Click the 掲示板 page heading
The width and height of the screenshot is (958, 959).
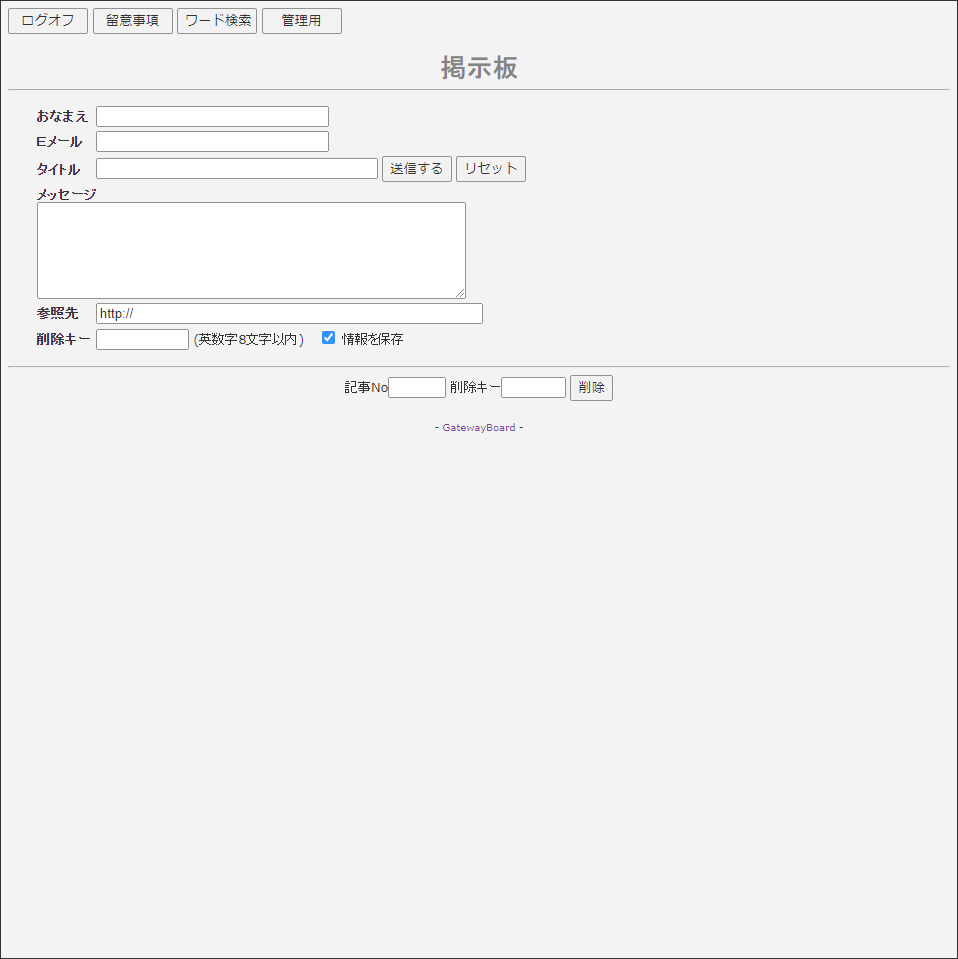point(479,68)
